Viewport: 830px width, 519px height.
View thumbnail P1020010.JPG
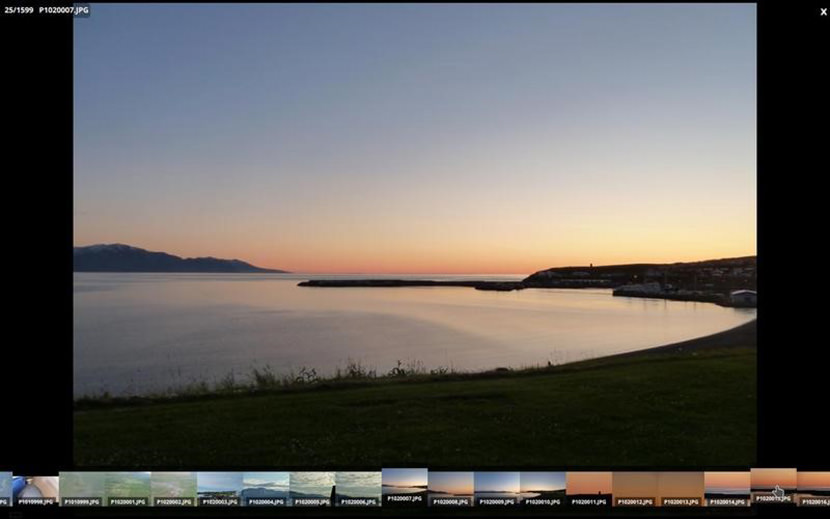(x=543, y=489)
